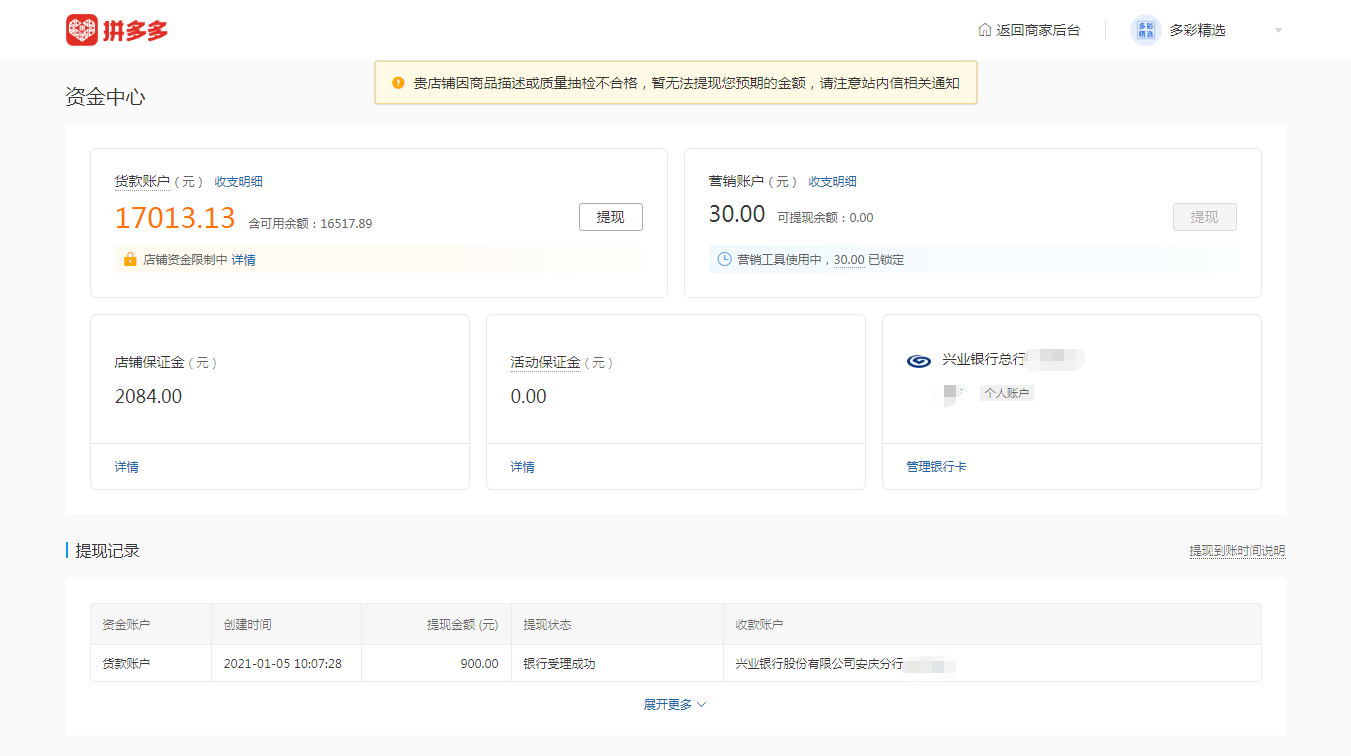Click the lock icon in 店铺资金限制中 bar

[129, 259]
